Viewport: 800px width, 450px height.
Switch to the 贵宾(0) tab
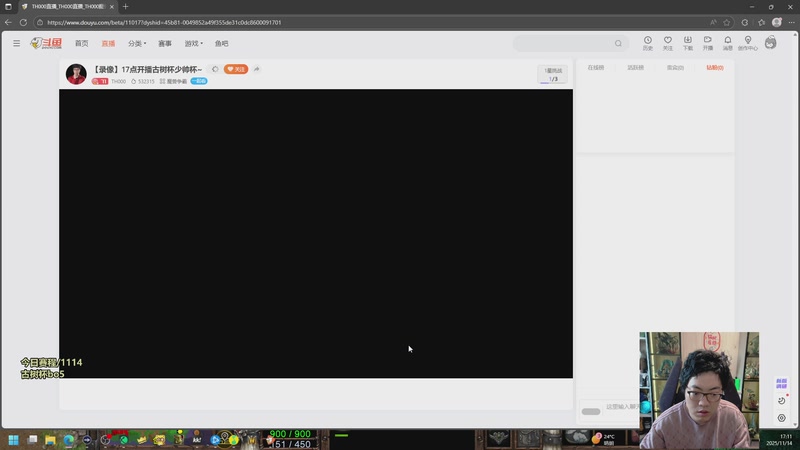(675, 67)
